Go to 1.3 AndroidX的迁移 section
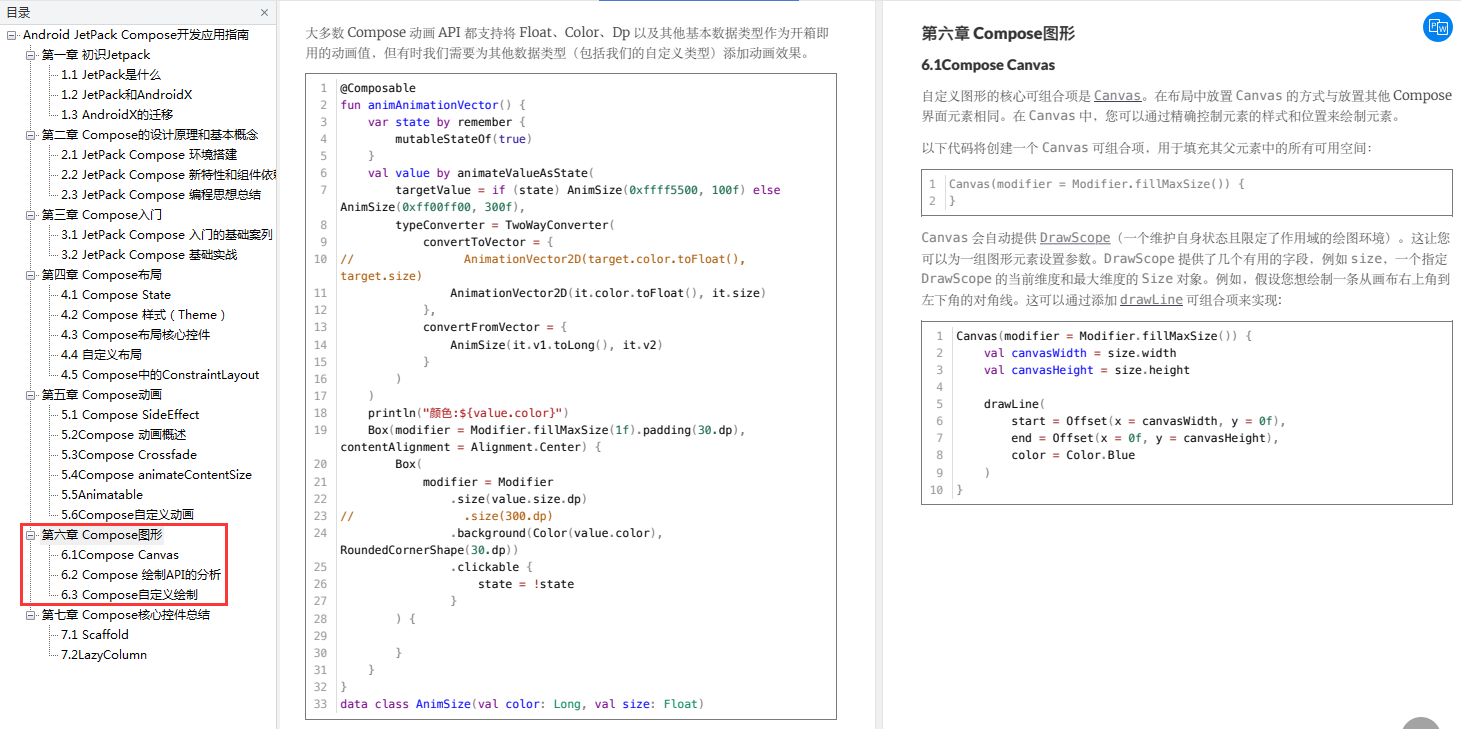 click(117, 115)
